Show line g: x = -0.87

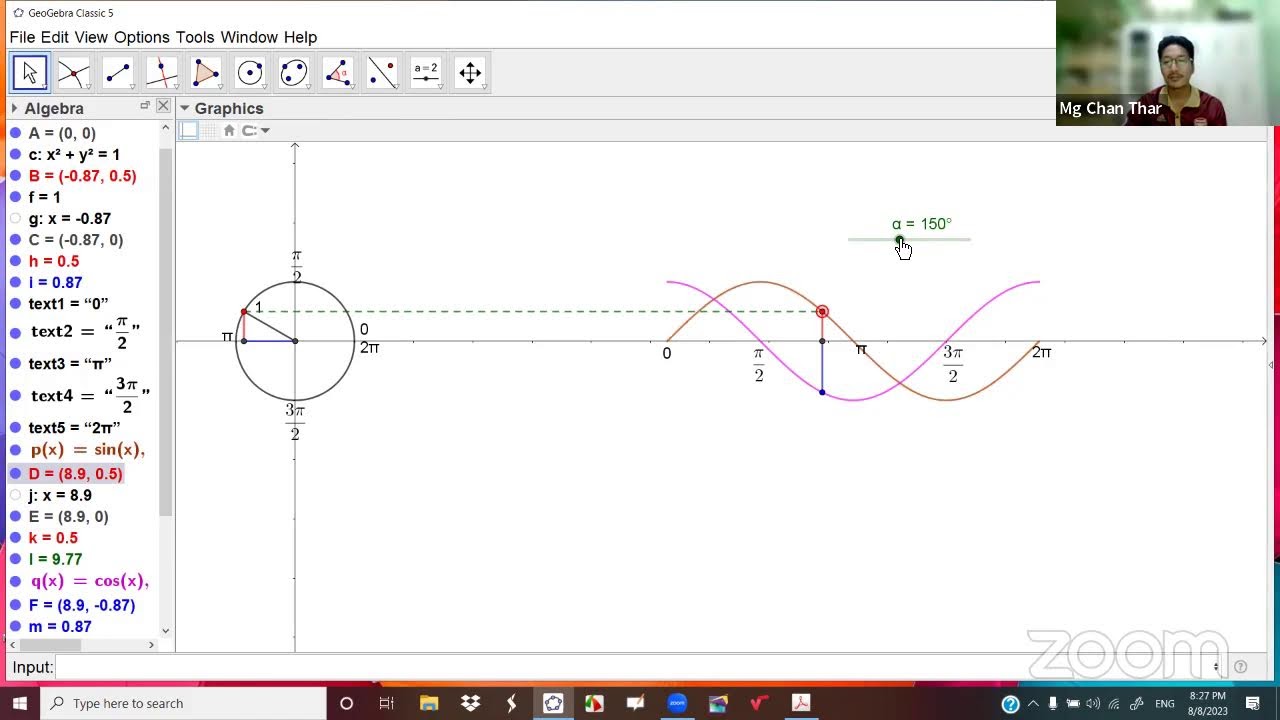click(15, 219)
